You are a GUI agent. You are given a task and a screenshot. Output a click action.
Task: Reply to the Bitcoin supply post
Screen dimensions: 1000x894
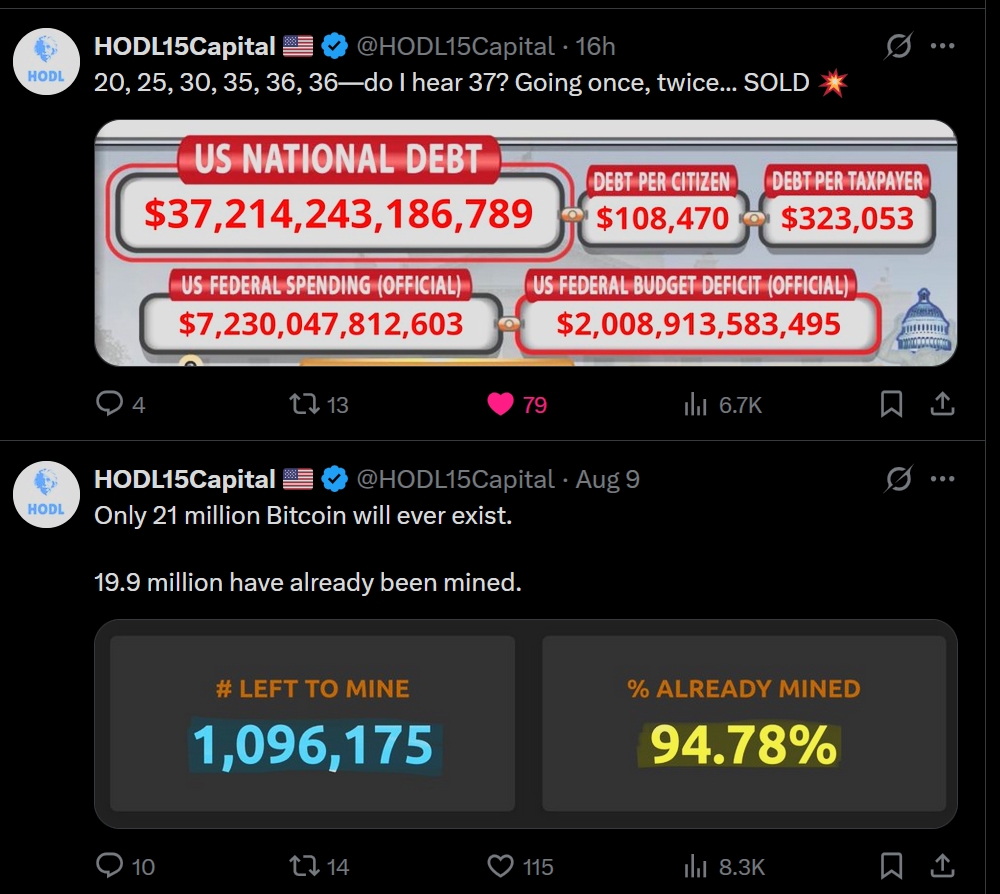pyautogui.click(x=108, y=866)
